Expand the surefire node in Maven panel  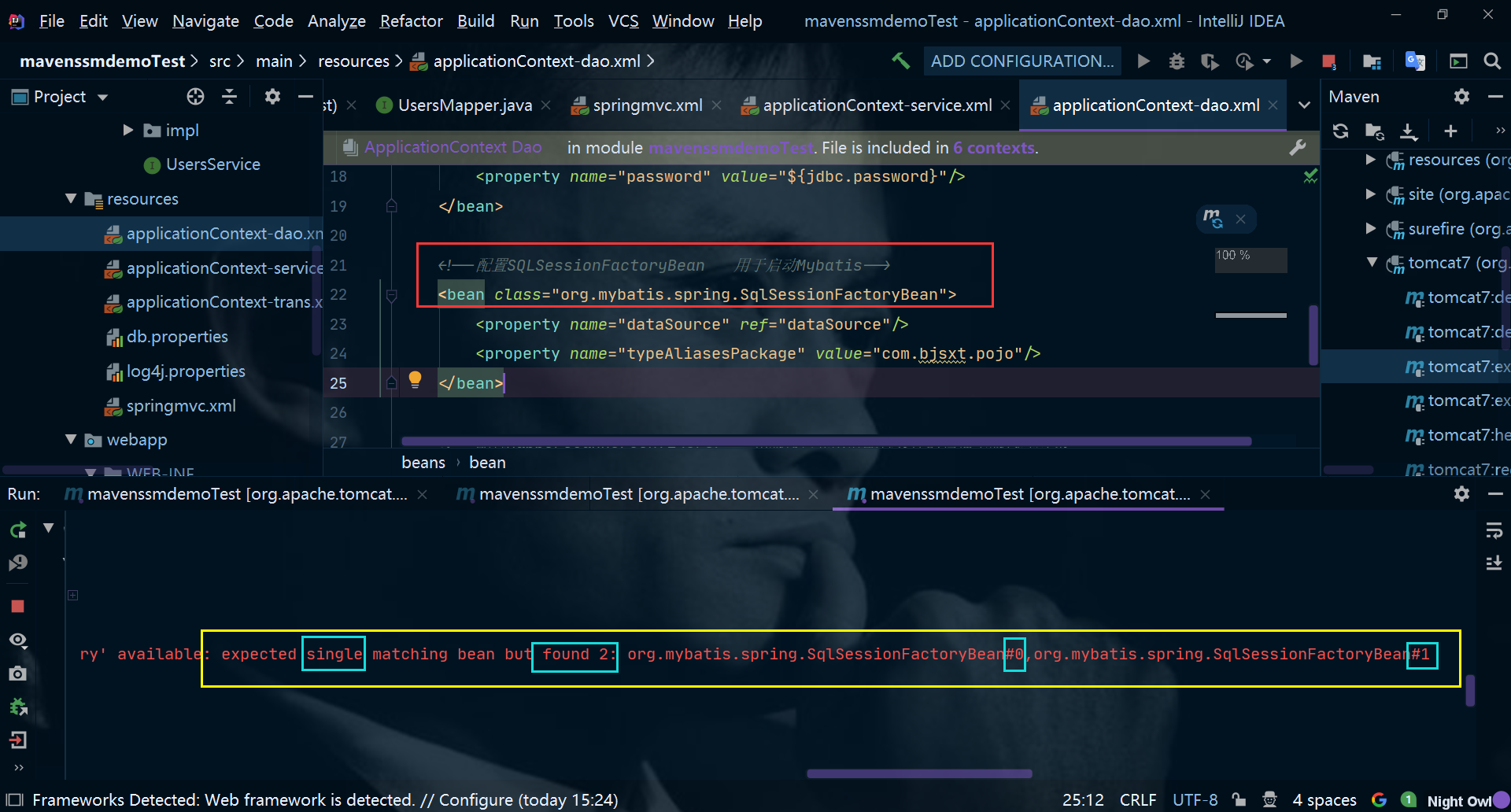(1371, 228)
